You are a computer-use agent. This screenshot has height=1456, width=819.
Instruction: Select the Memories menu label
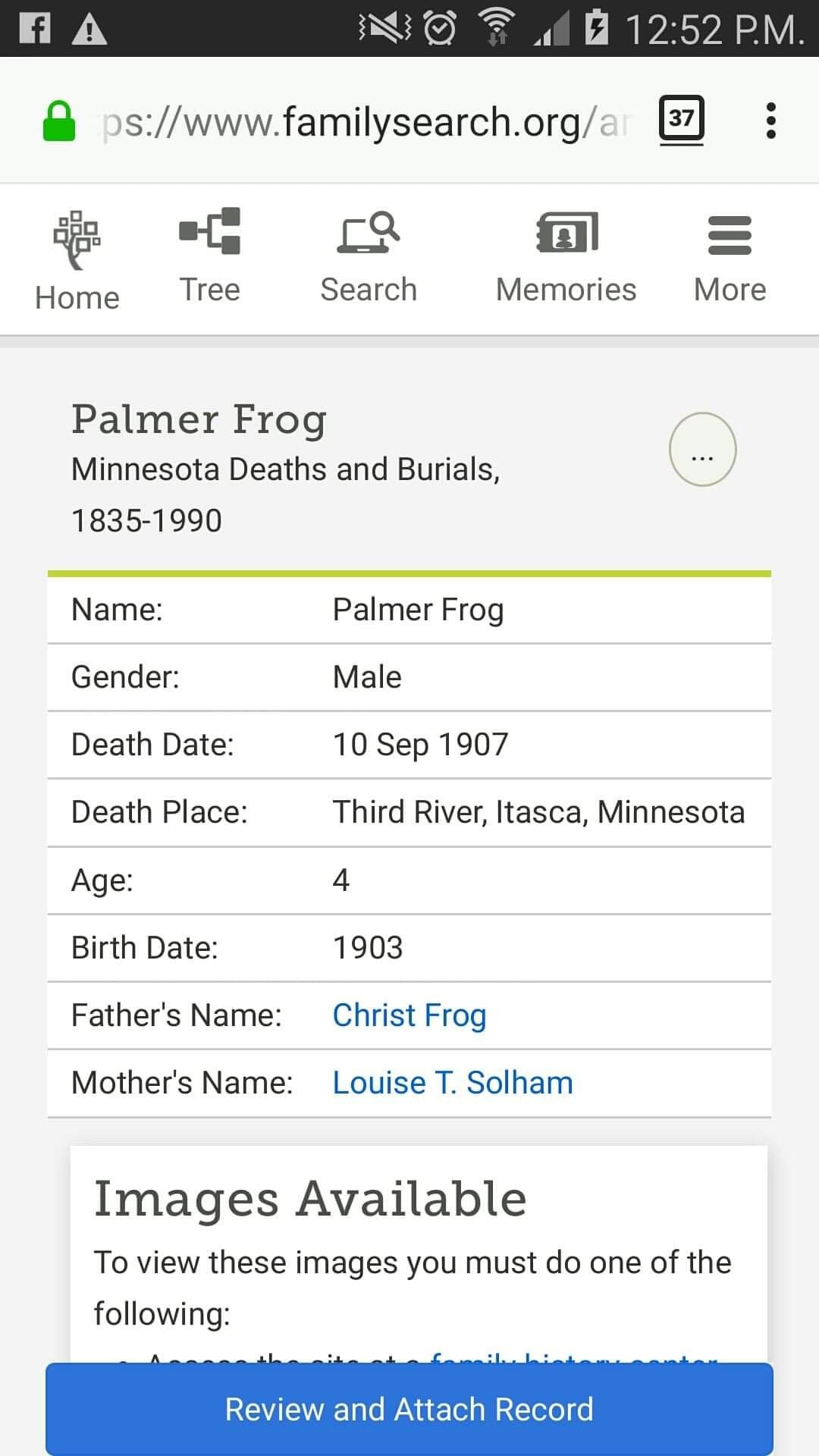point(566,290)
